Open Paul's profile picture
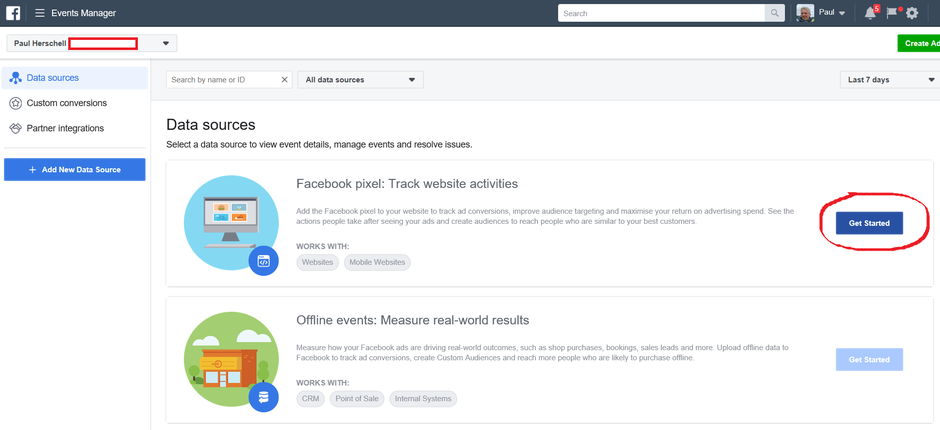The height and width of the screenshot is (430, 940). (805, 13)
